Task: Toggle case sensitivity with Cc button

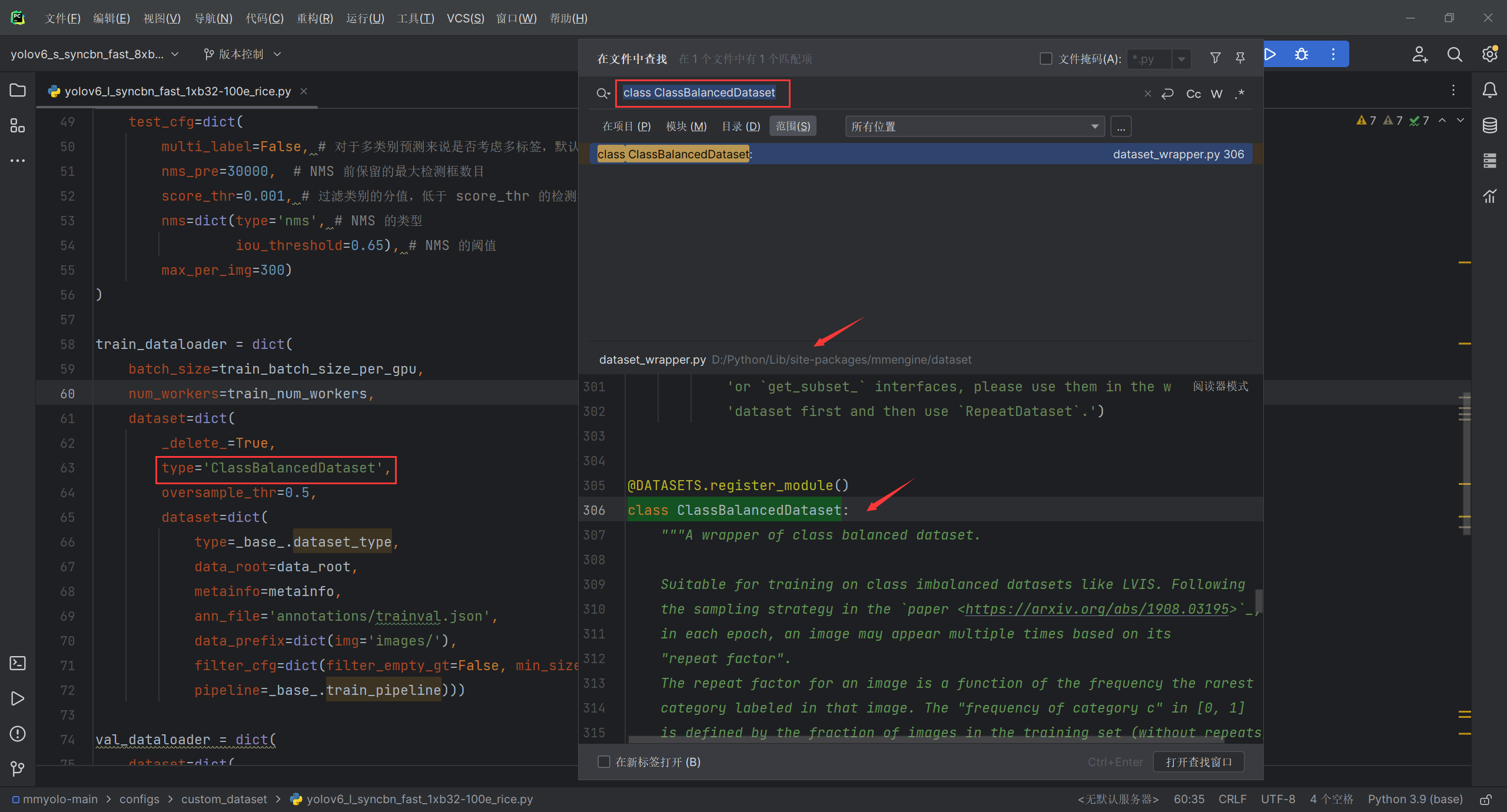Action: pyautogui.click(x=1193, y=93)
